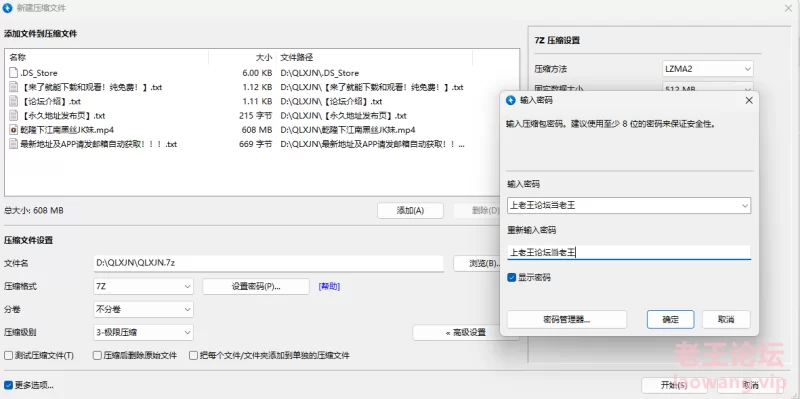The height and width of the screenshot is (399, 800).
Task: Toggle 更多选项 checkbox
Action: [8, 385]
